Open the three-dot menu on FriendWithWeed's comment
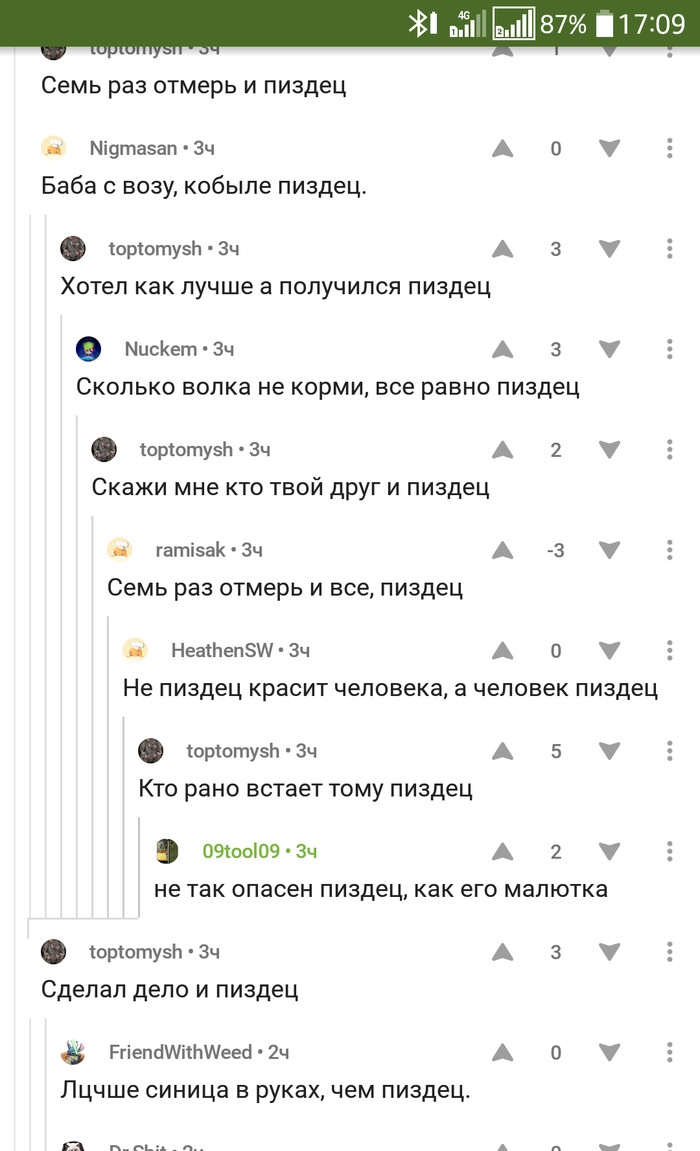Screen dimensions: 700x1151 click(x=668, y=1052)
